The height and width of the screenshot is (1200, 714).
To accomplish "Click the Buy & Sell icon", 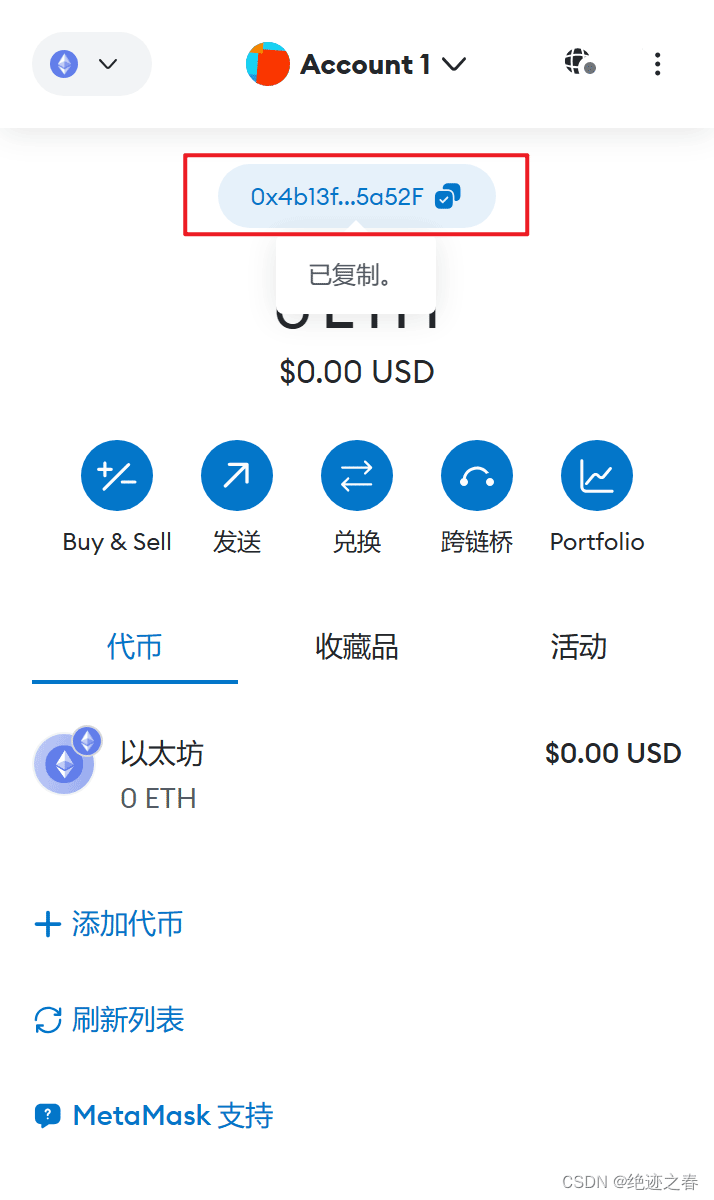I will (x=117, y=475).
